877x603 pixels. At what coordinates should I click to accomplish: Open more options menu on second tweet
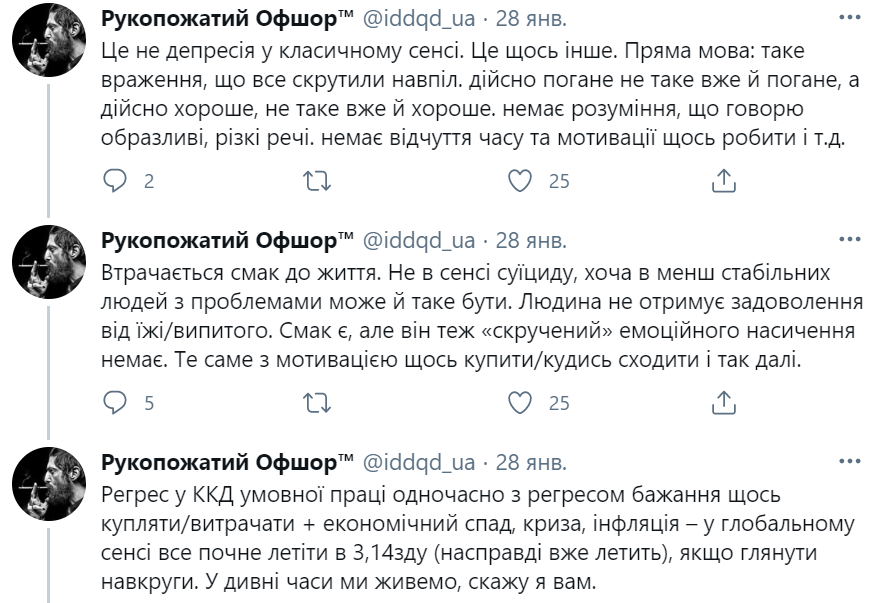pos(848,241)
